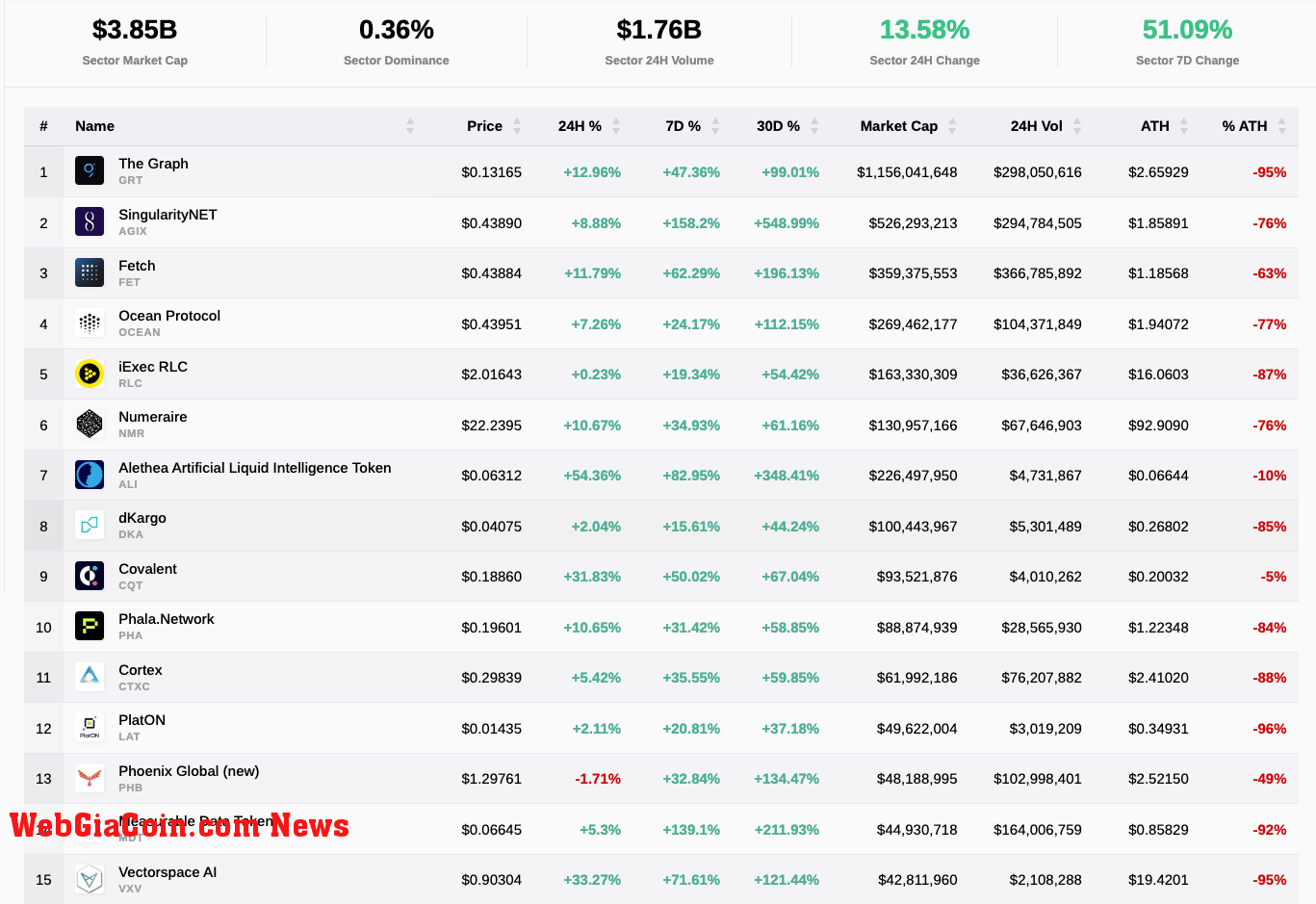Click the Fetch FET logo icon

(90, 272)
